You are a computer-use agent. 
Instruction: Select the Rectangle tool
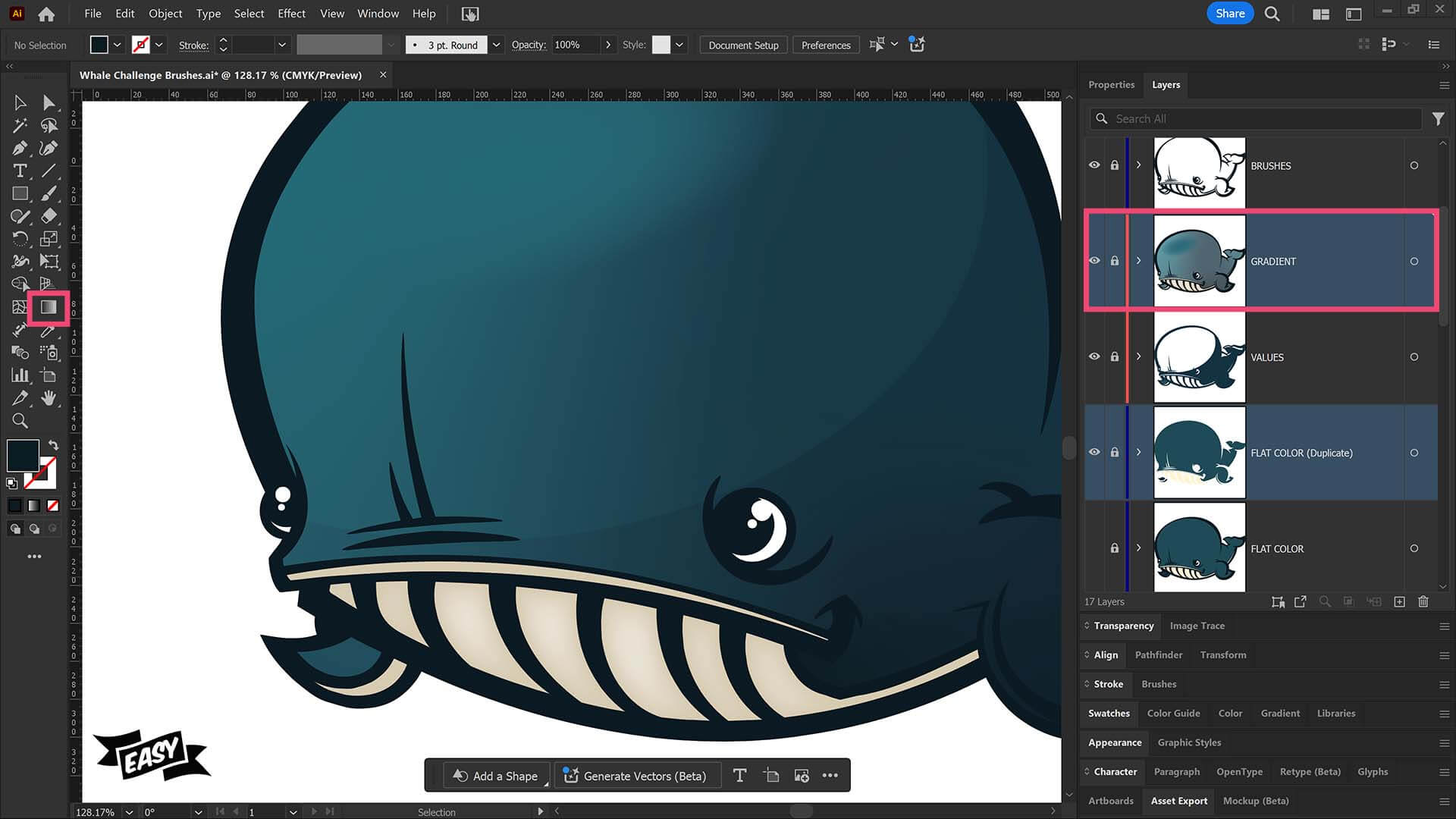[20, 193]
